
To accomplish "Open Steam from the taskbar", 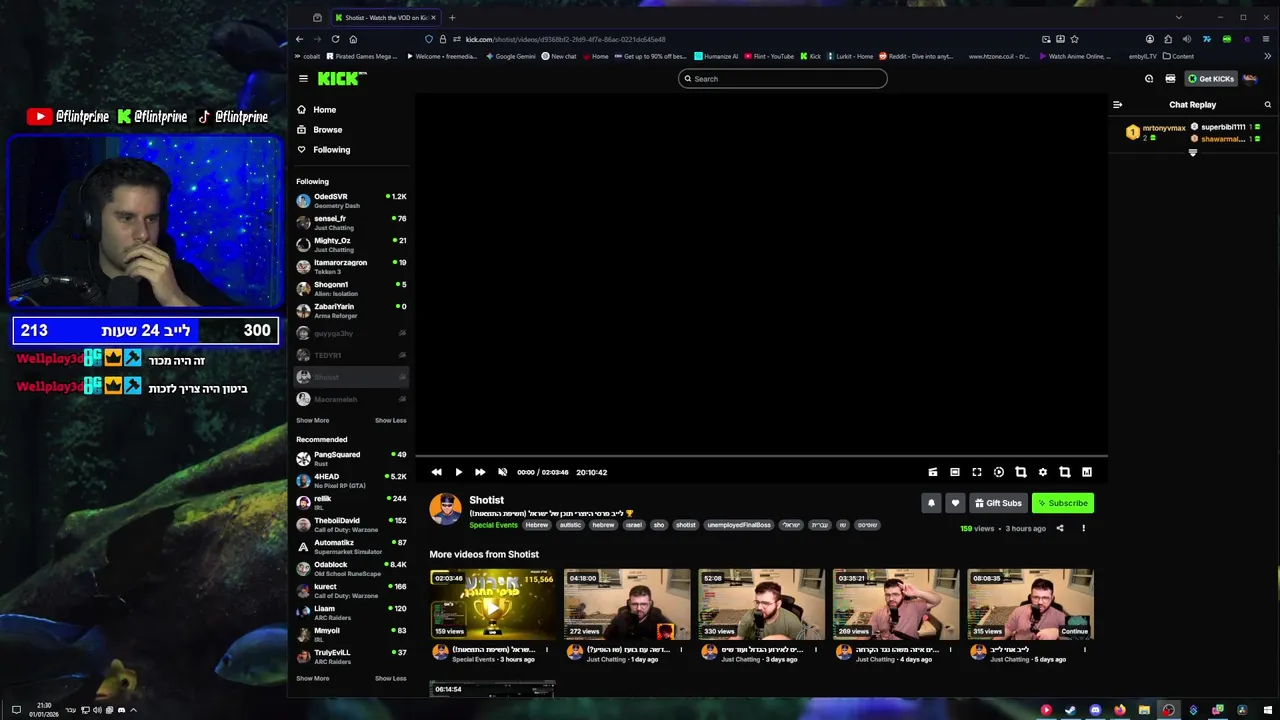I will pos(1070,710).
